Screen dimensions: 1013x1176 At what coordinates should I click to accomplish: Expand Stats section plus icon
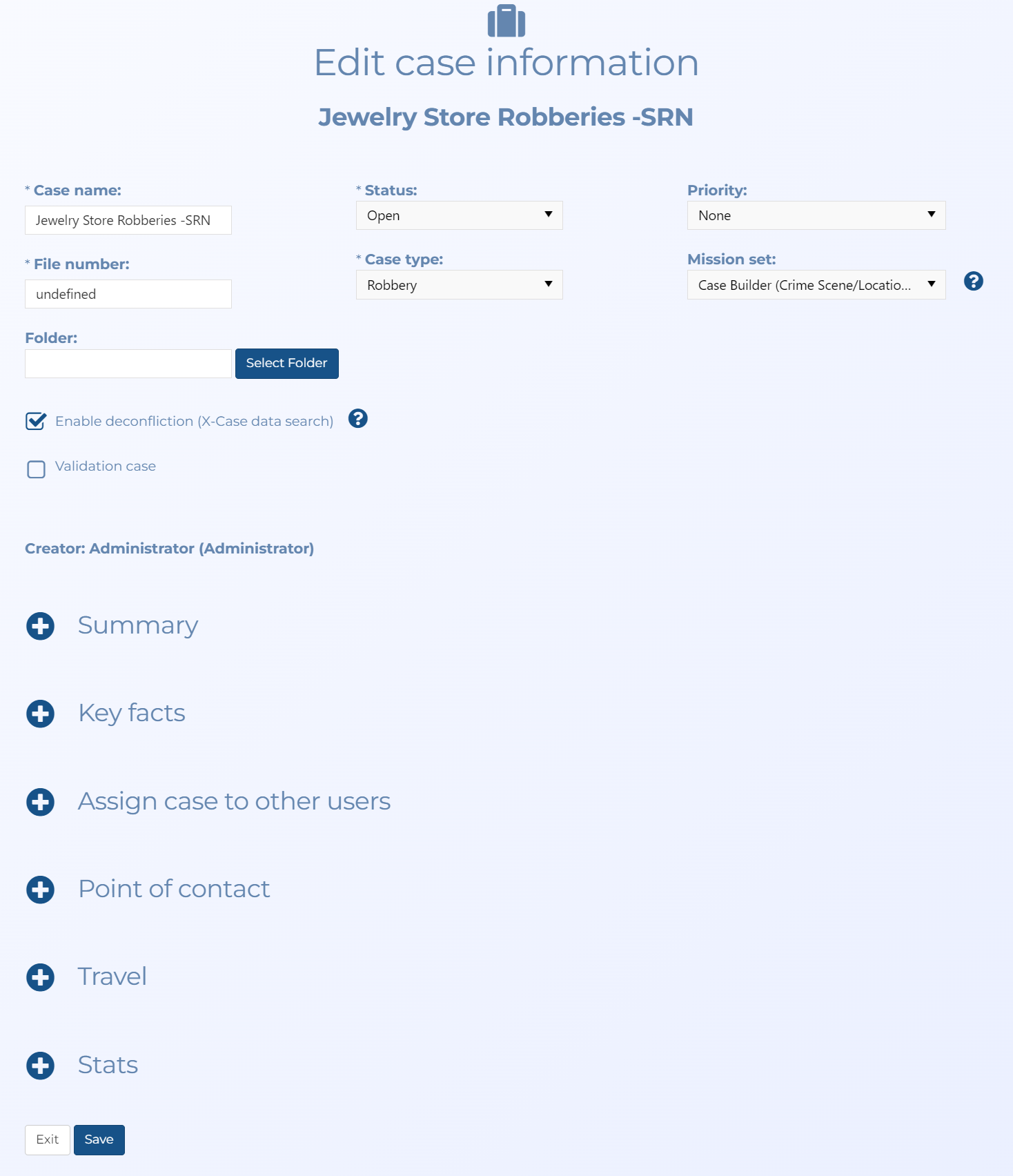click(x=40, y=1066)
